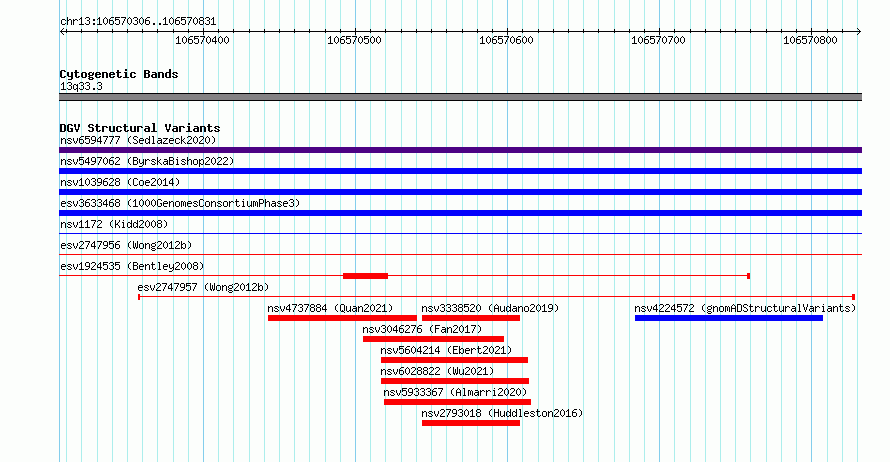The width and height of the screenshot is (890, 462).
Task: Open nsv3338520 (Audano2019) label
Action: point(490,308)
